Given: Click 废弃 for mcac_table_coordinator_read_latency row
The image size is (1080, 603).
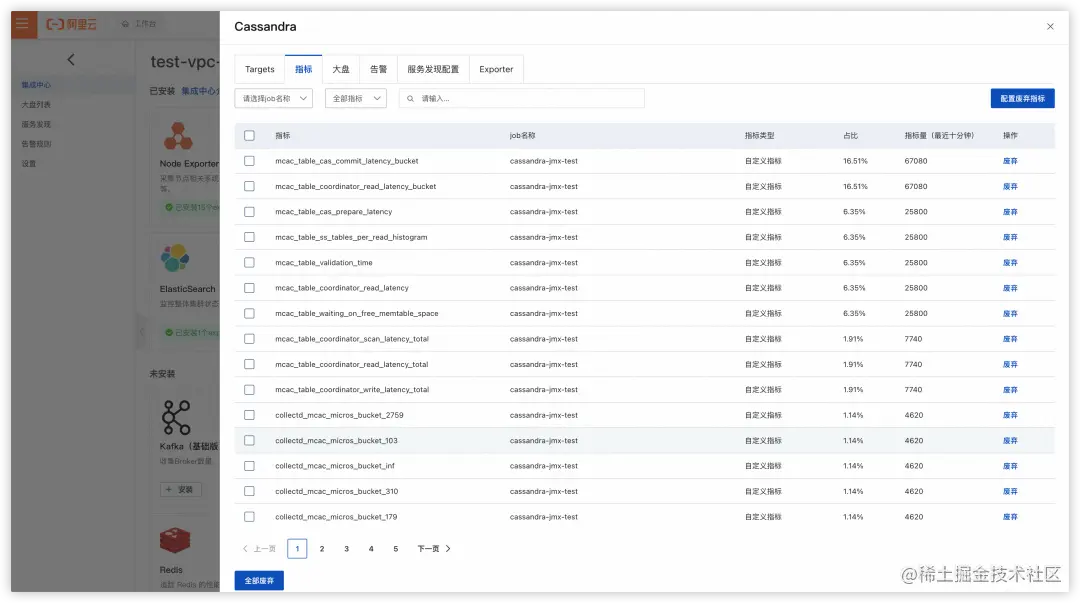Looking at the screenshot, I should [x=1010, y=288].
